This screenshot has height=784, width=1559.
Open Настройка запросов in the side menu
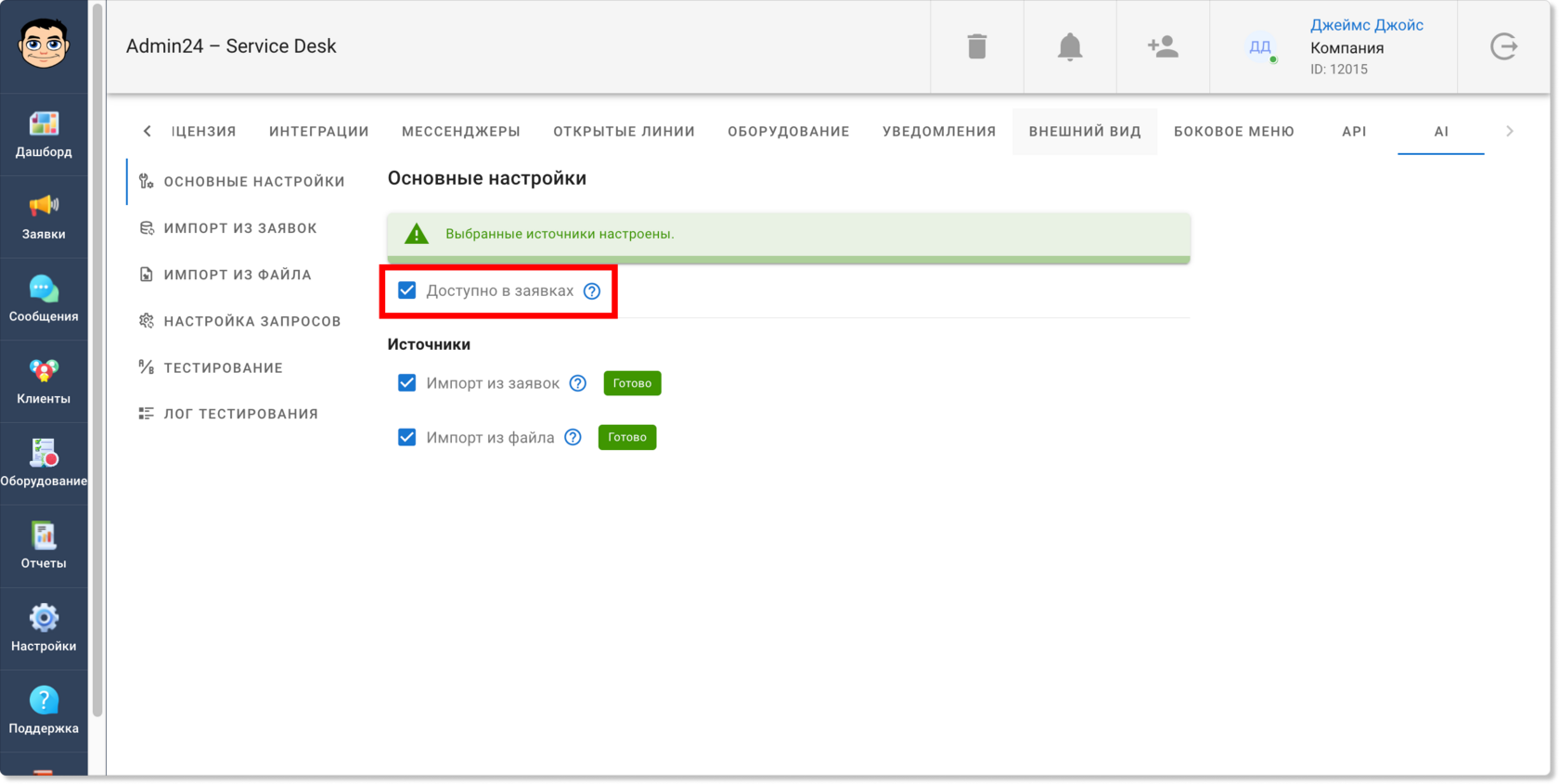click(241, 321)
